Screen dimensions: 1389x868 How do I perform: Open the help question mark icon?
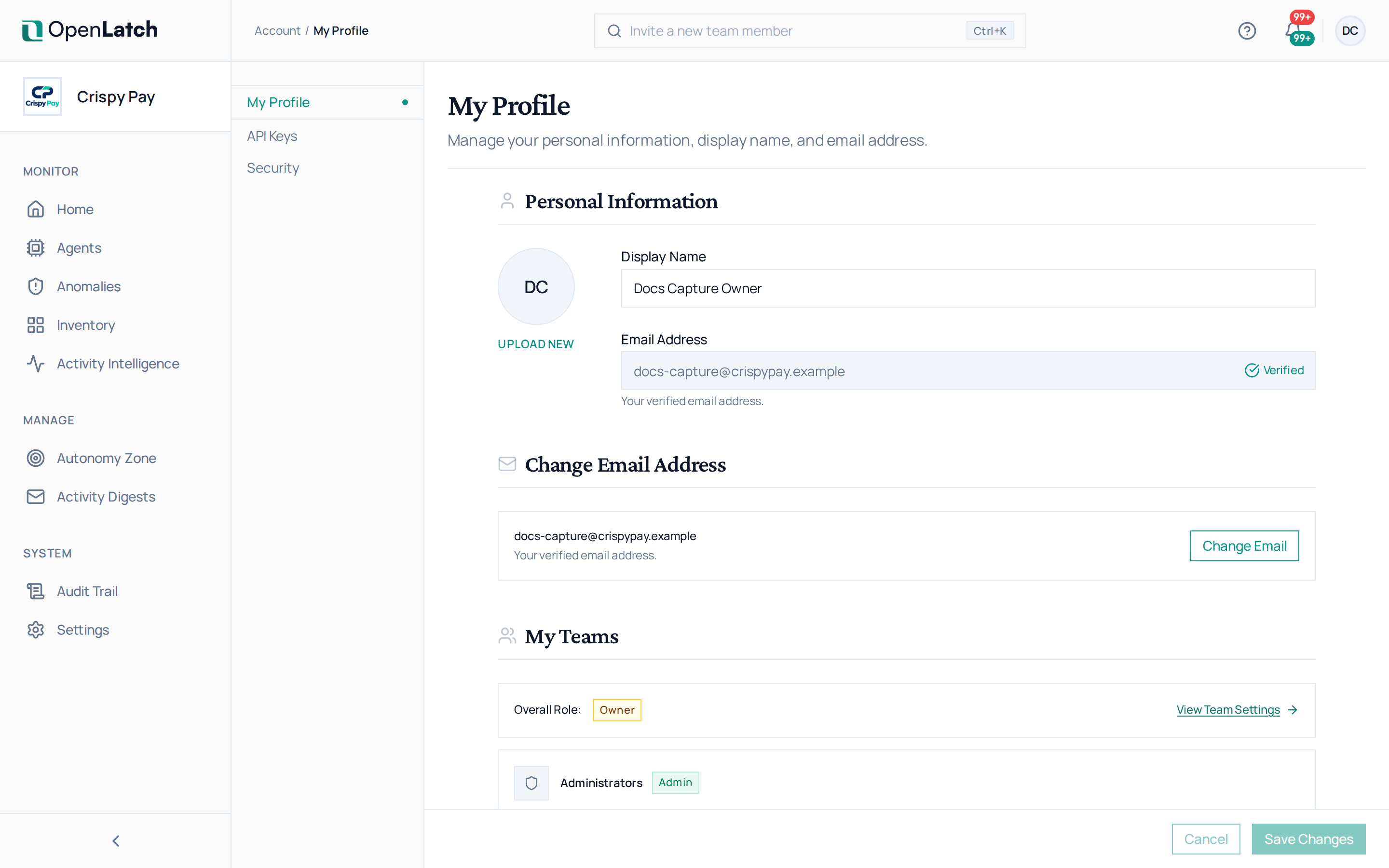click(1247, 31)
